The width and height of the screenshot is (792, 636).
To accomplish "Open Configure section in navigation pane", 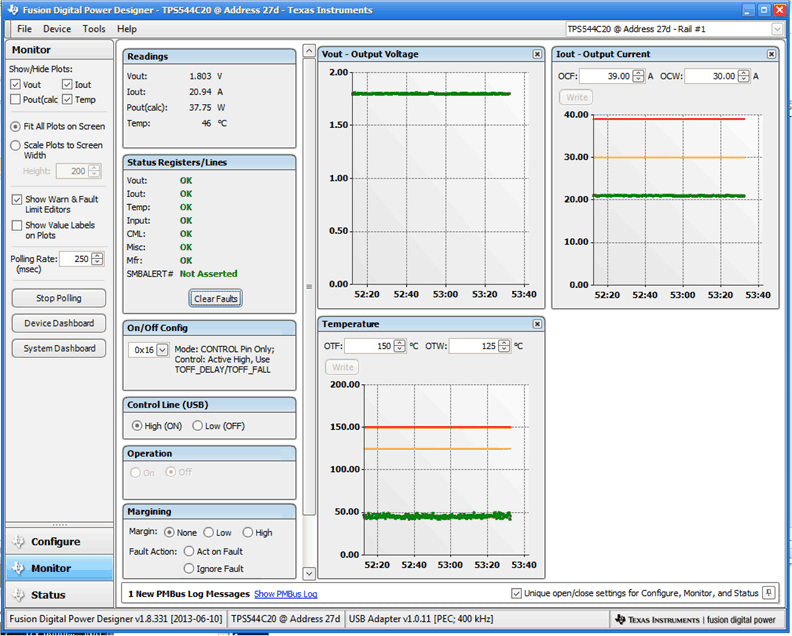I will click(57, 542).
